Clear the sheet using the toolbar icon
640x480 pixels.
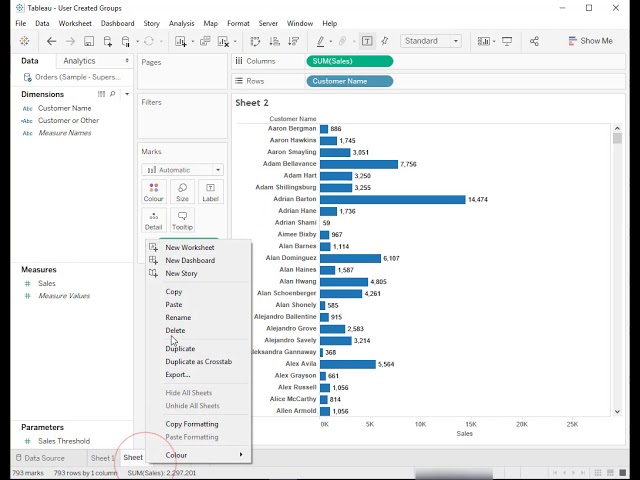point(223,41)
